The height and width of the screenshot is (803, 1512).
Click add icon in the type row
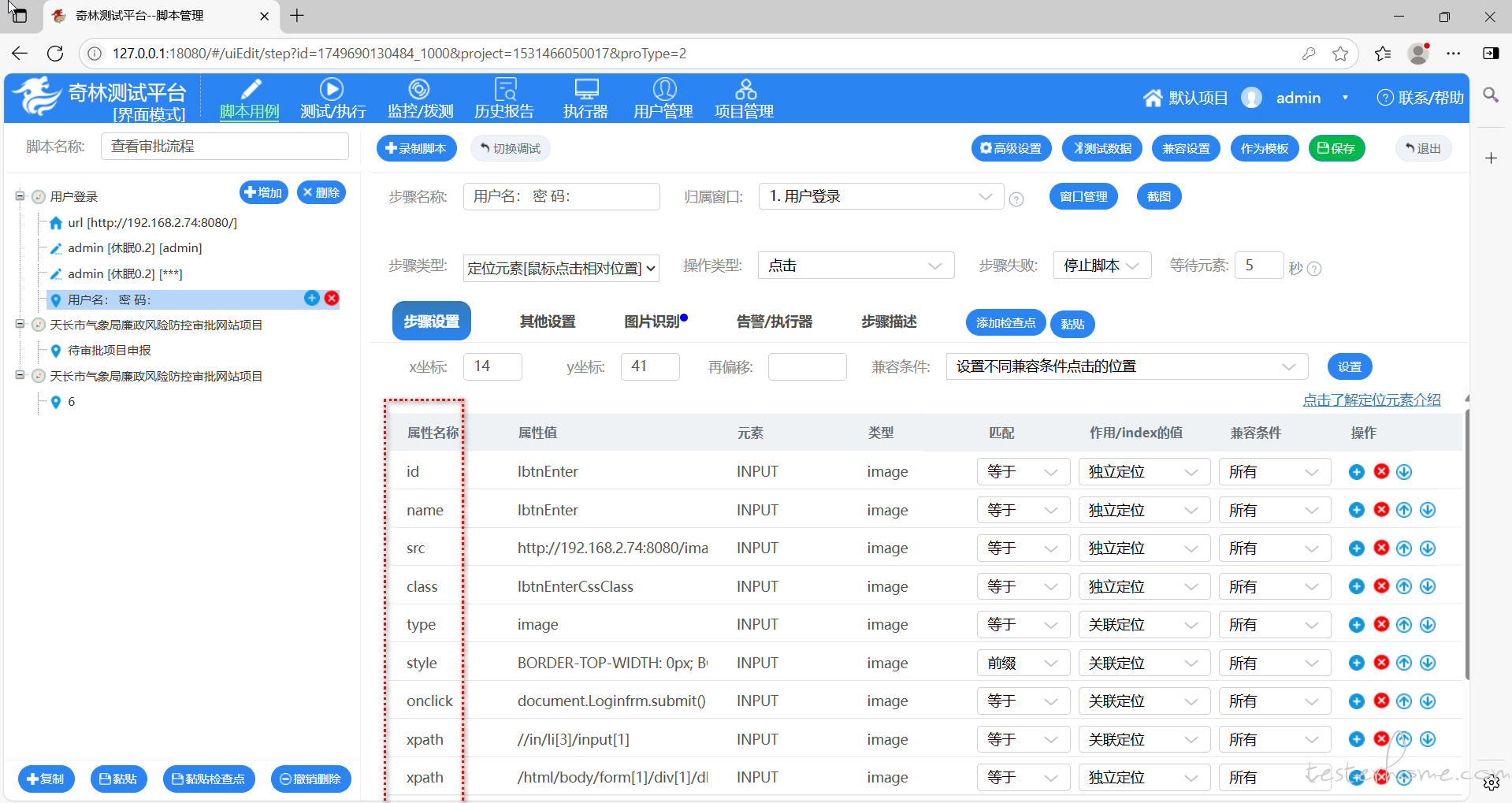point(1357,624)
